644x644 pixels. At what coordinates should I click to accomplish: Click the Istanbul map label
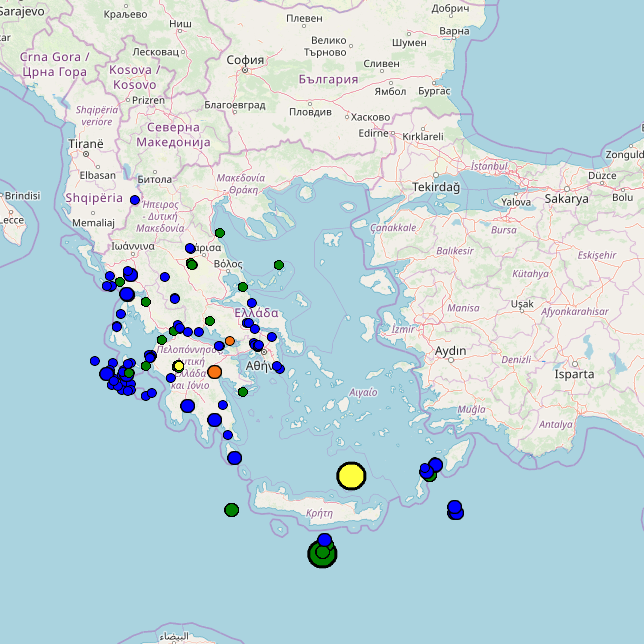pos(489,166)
